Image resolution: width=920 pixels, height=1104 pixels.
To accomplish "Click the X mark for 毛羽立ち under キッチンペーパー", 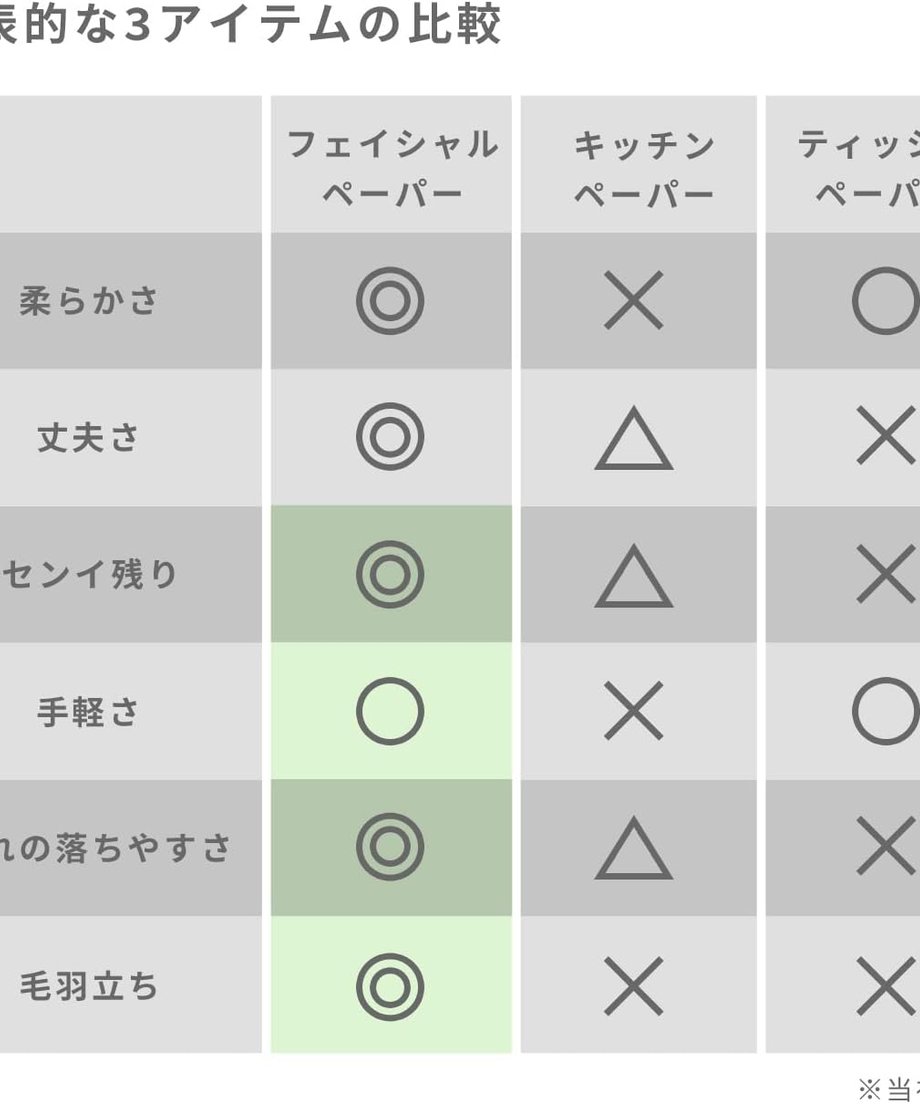I will coord(634,986).
